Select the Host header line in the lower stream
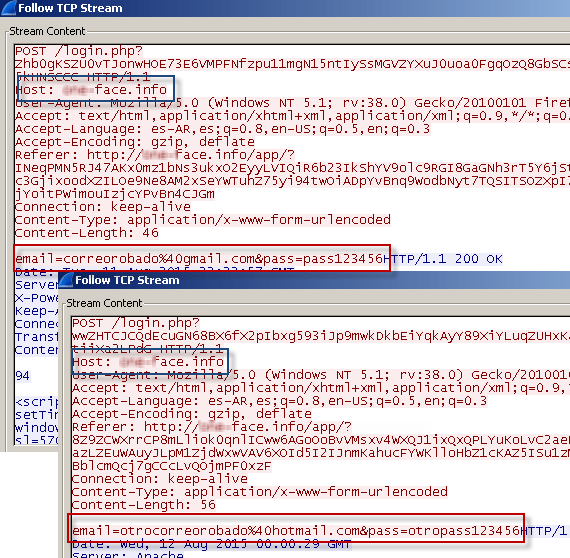 148,362
